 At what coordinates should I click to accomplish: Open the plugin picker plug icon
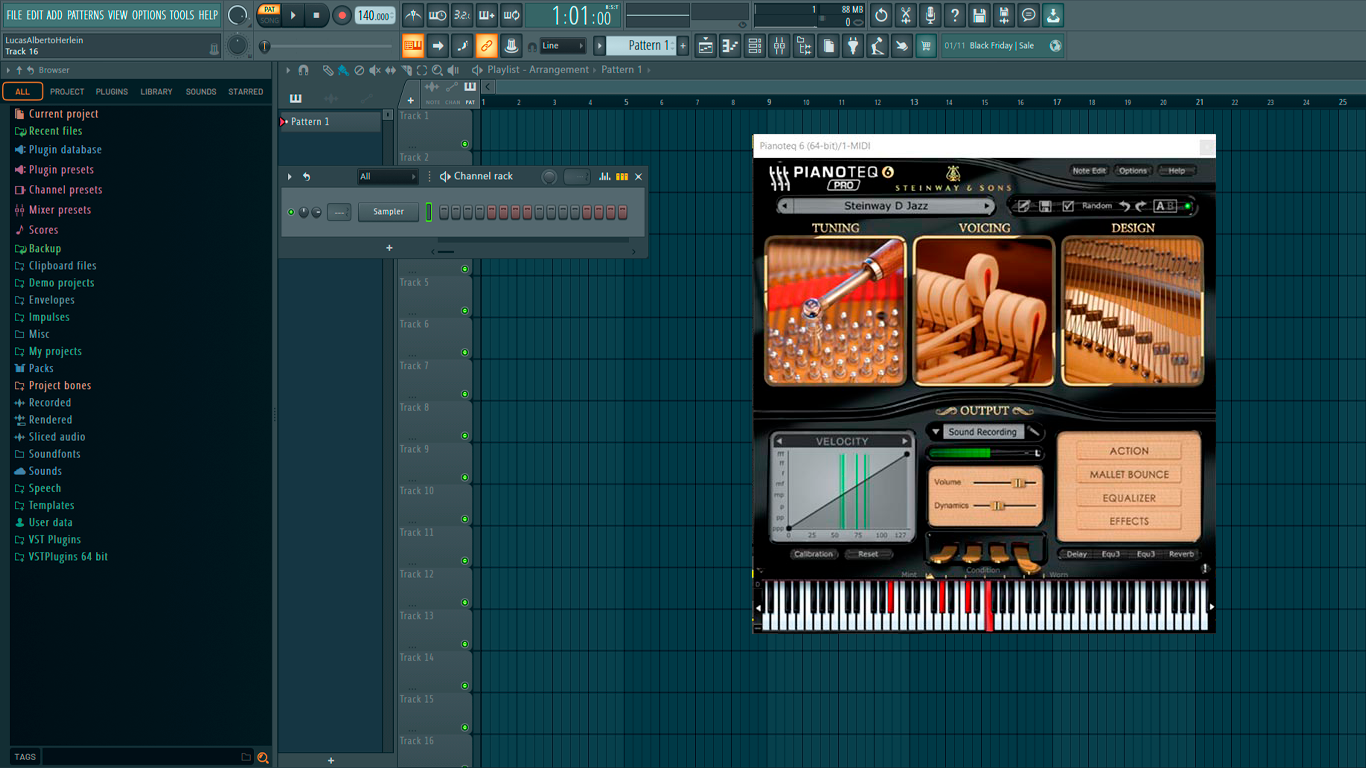853,45
